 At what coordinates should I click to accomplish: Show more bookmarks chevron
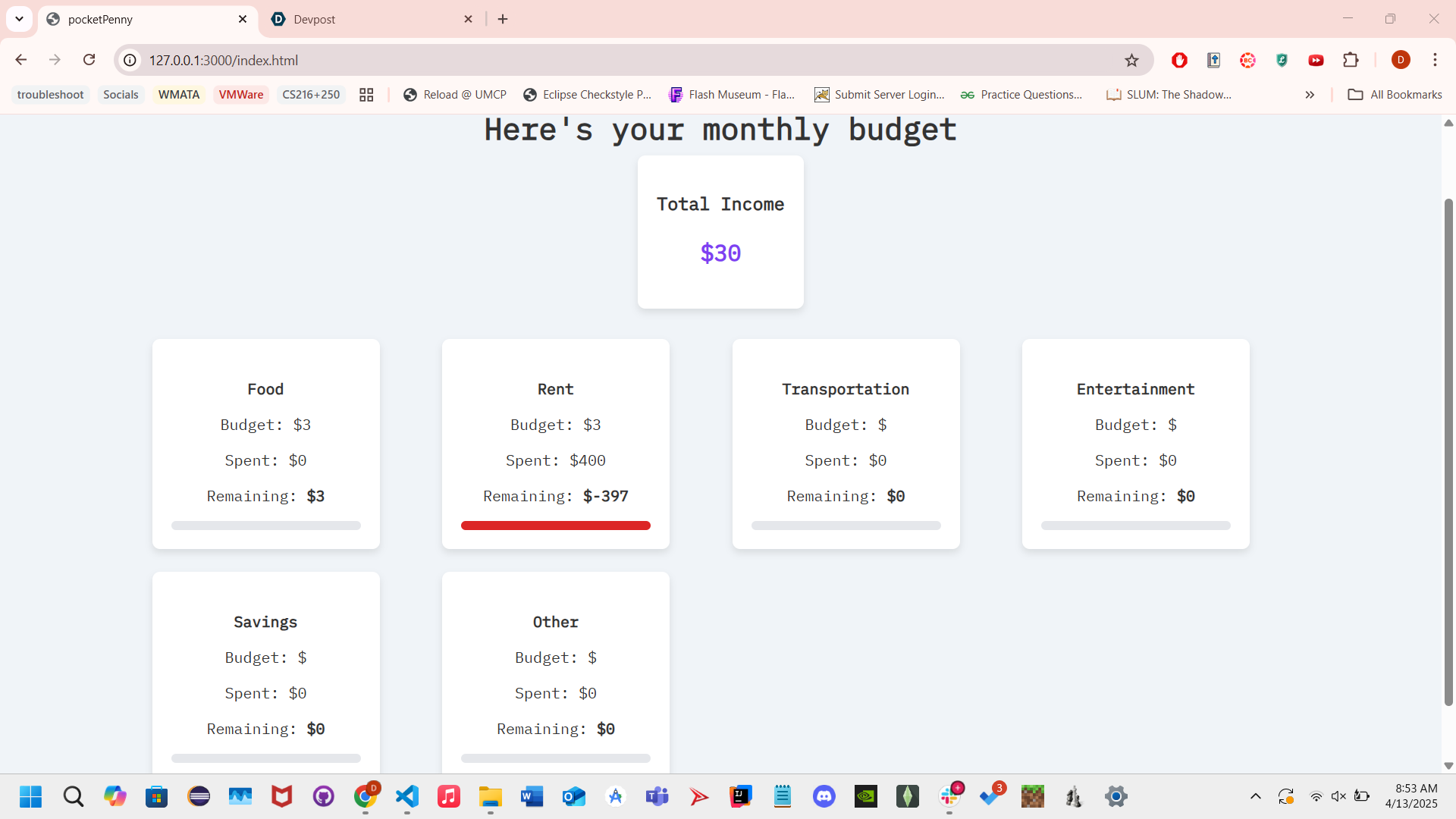1310,95
